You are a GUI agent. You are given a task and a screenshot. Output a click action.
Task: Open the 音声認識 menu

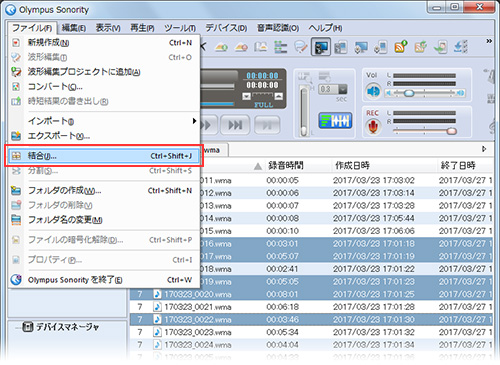(x=278, y=28)
